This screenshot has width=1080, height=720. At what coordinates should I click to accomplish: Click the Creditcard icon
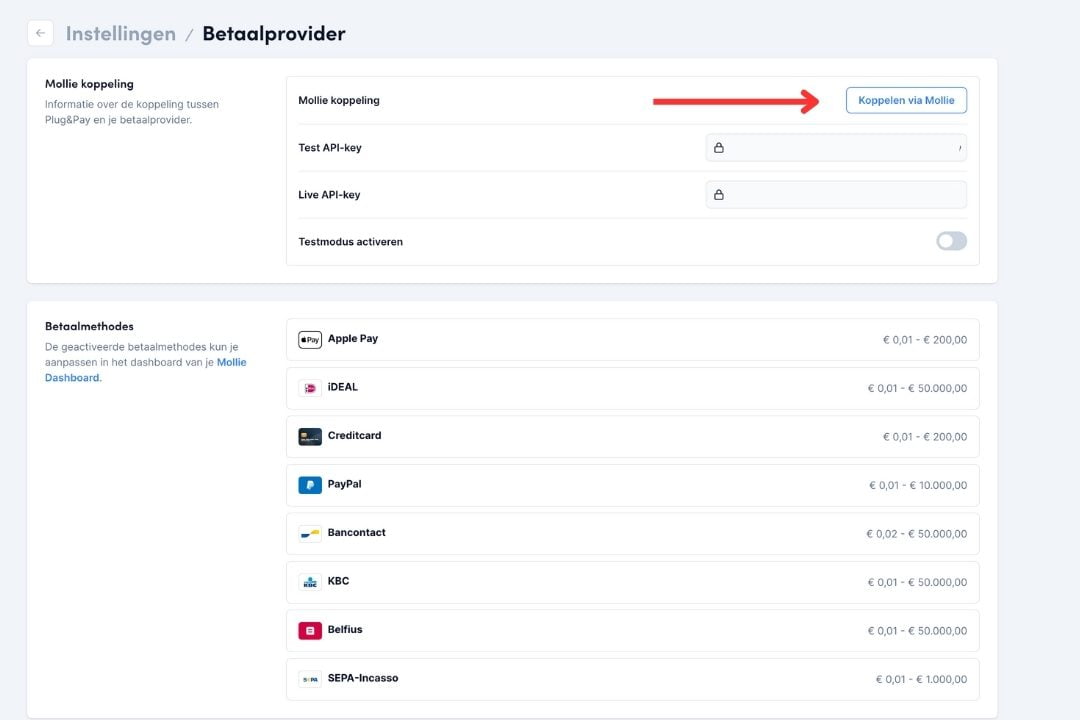(310, 437)
